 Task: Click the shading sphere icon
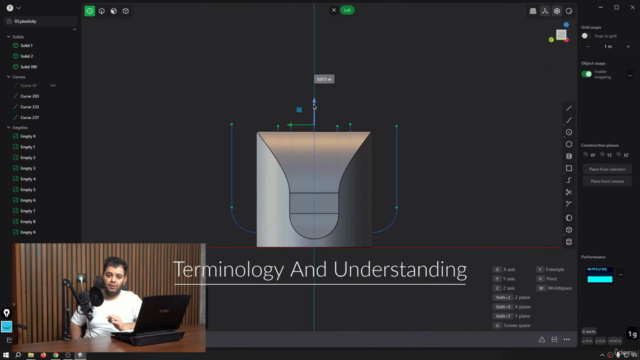(x=569, y=11)
